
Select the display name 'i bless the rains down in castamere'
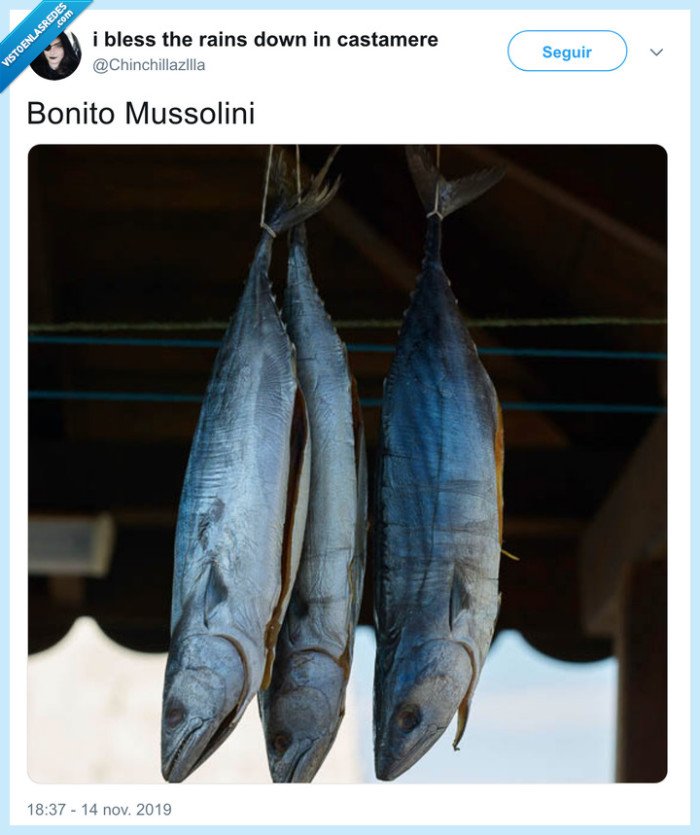click(264, 38)
